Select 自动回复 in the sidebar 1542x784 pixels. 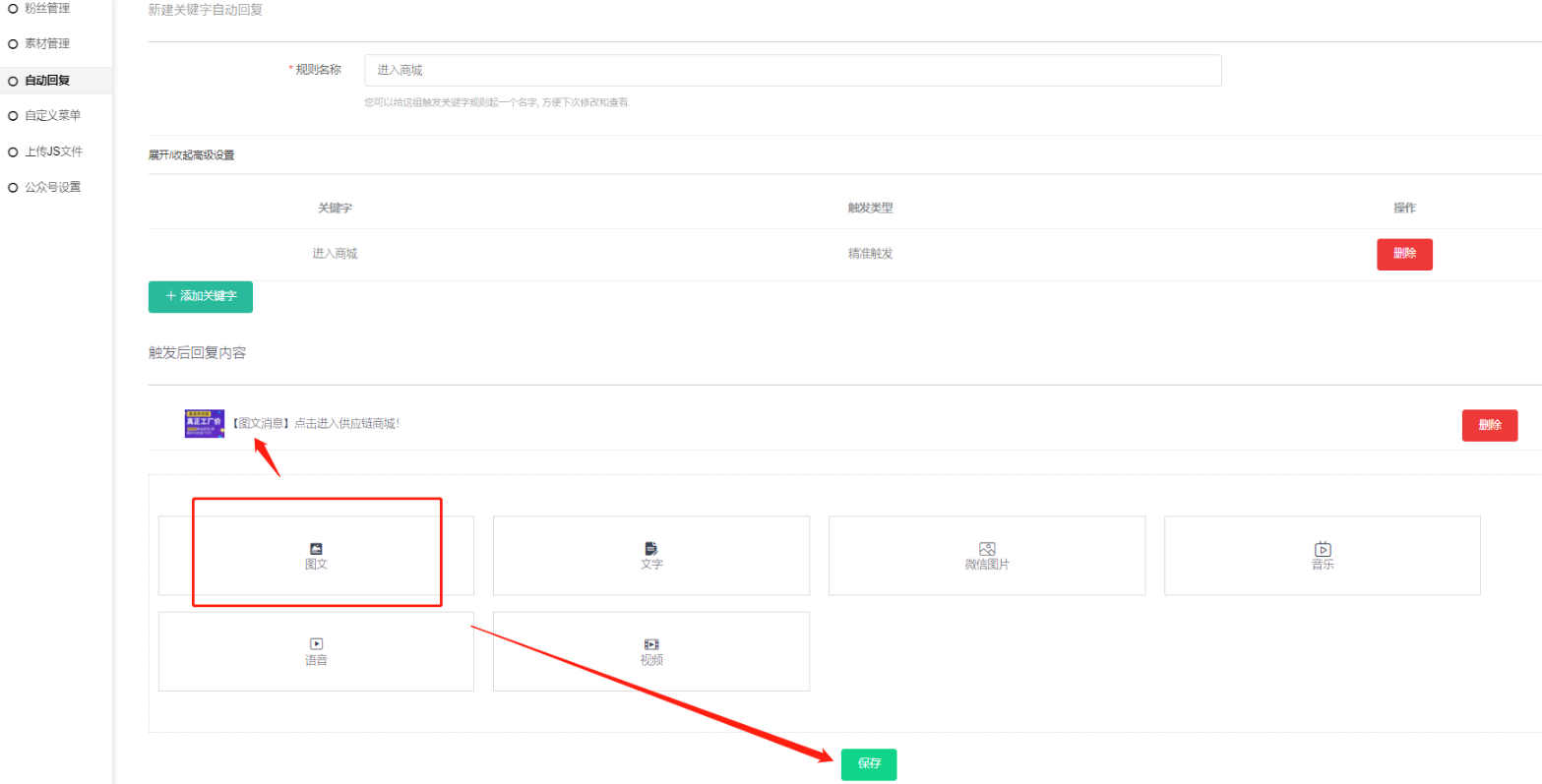coord(46,81)
